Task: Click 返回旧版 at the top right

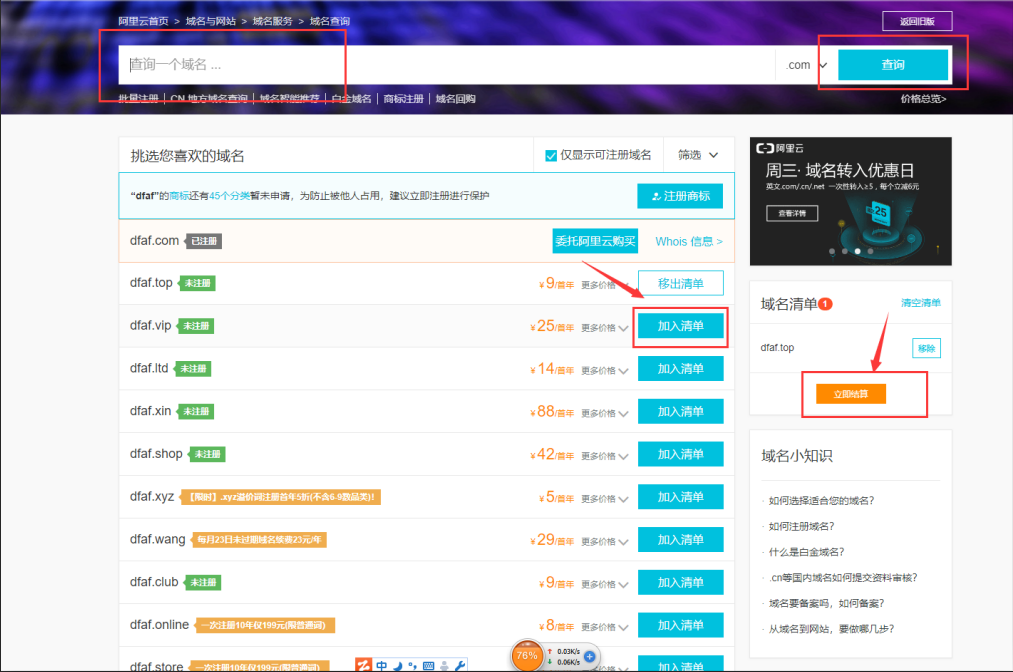Action: (x=917, y=21)
